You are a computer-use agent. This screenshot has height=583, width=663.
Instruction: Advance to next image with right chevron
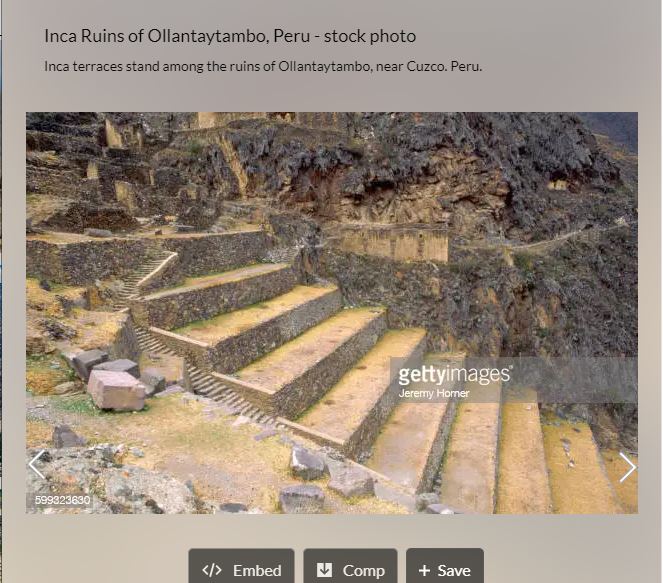pos(627,467)
